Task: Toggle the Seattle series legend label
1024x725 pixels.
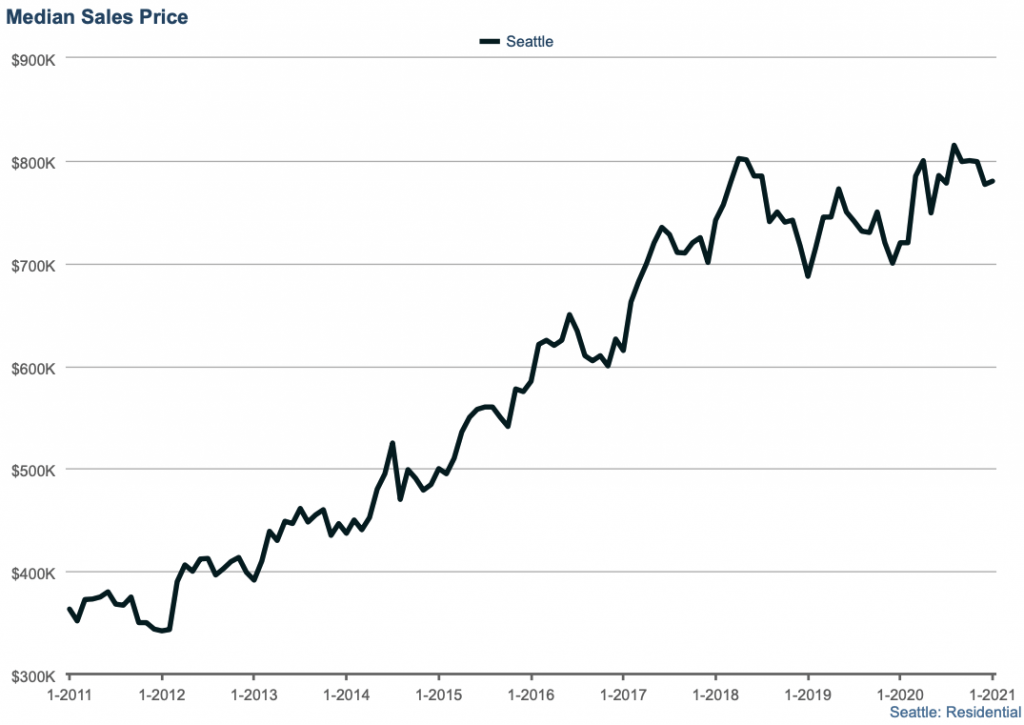Action: tap(529, 41)
